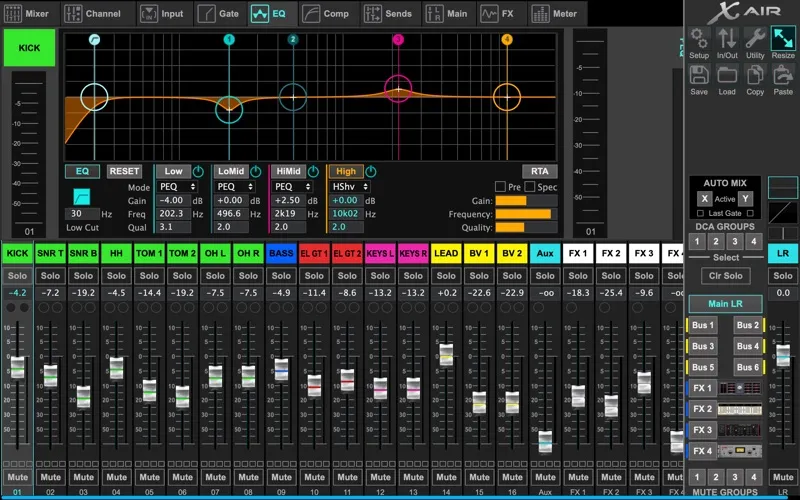This screenshot has width=800, height=500.
Task: Mute the KICK channel
Action: point(17,478)
